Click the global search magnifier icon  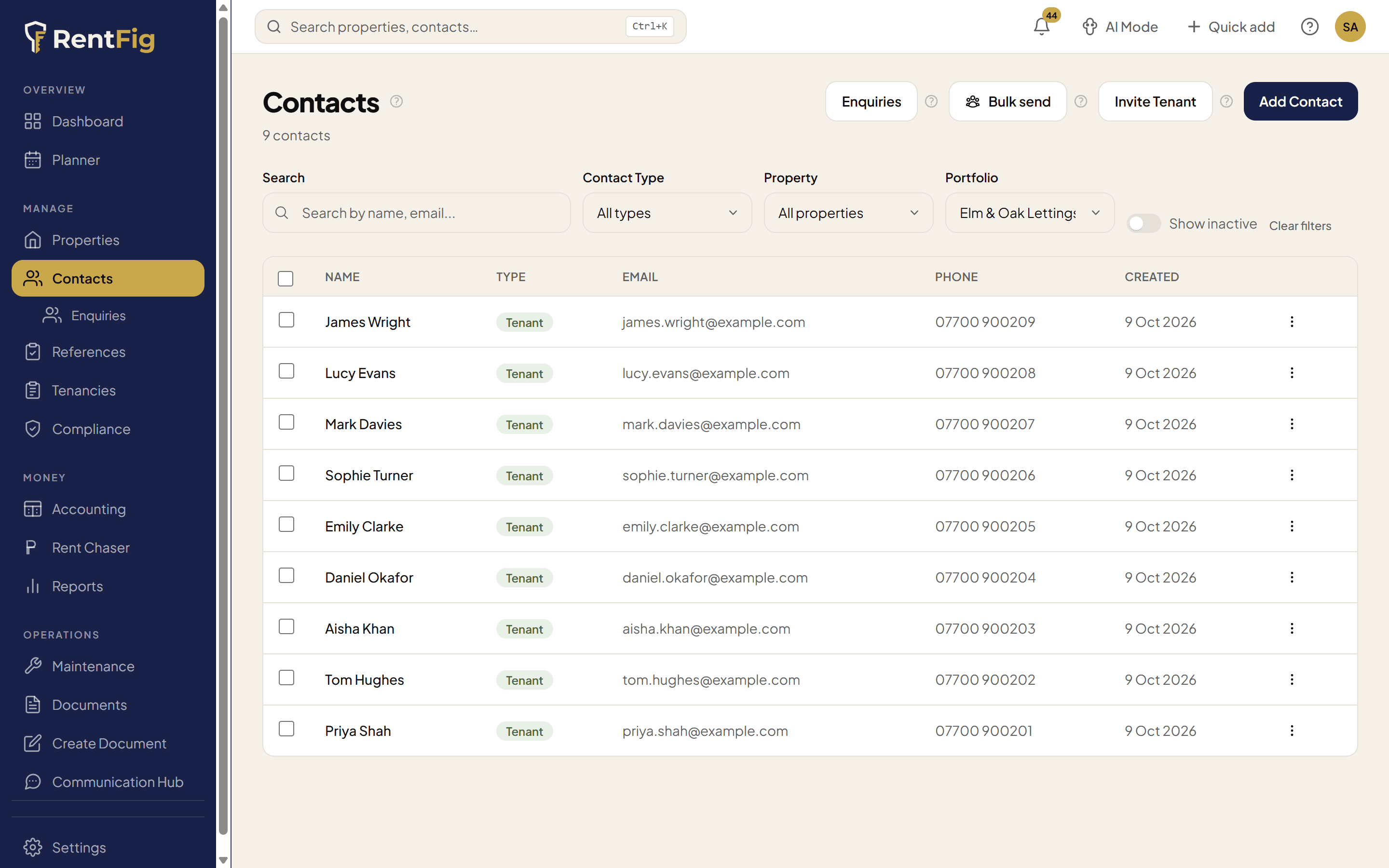[x=274, y=27]
